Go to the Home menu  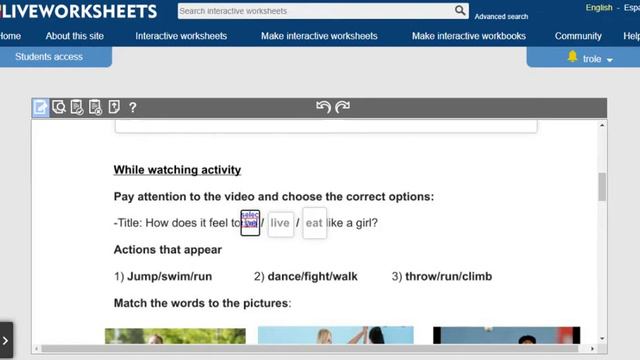(10, 36)
